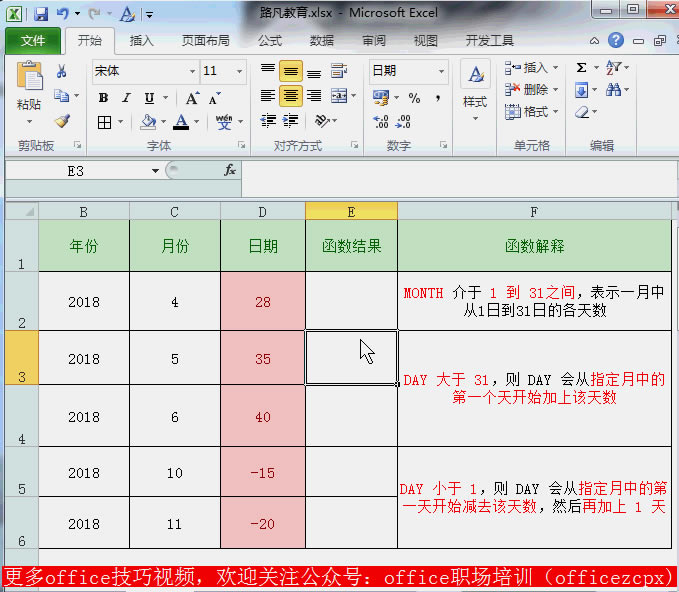Click the Wrap Text icon

[339, 70]
